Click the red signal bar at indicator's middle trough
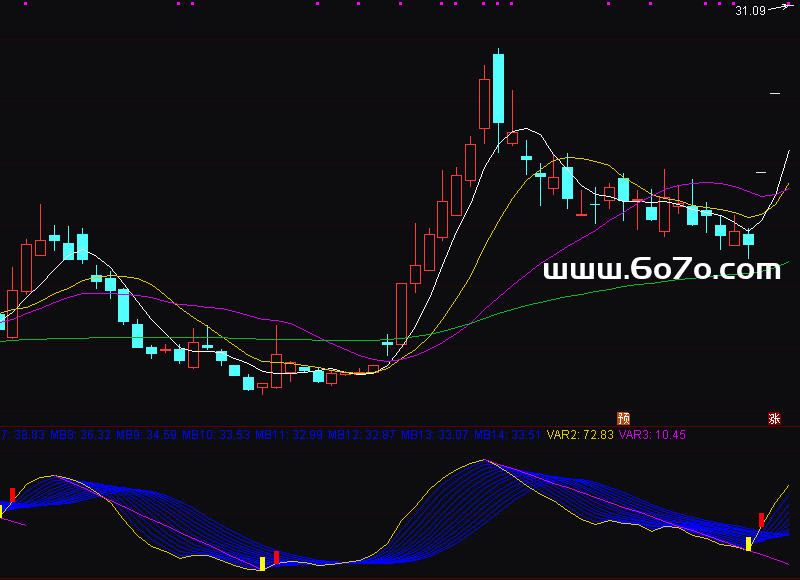800x580 pixels. pyautogui.click(x=276, y=556)
